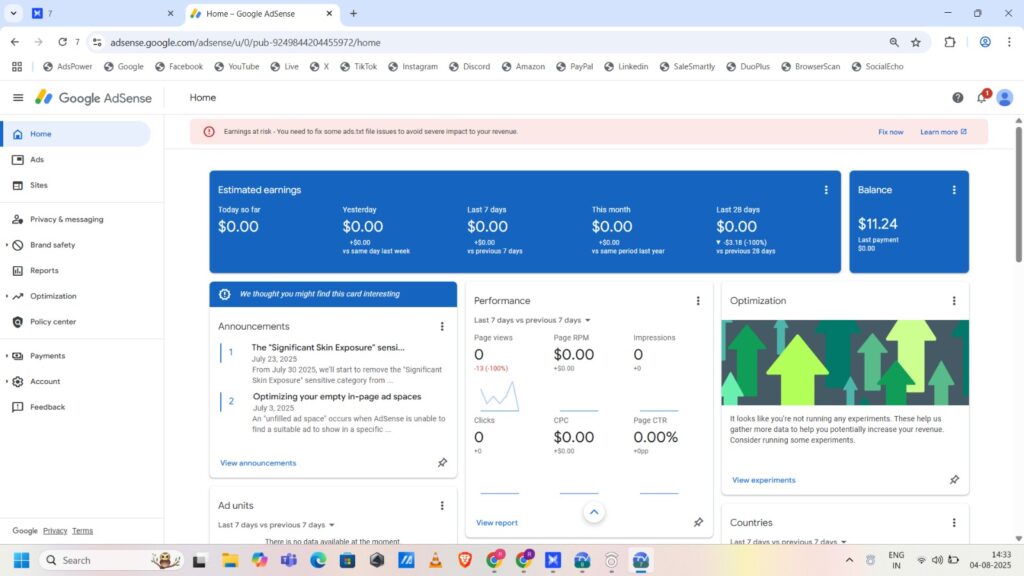Open Chrome profile icon in toolbar
This screenshot has height=576, width=1024.
coord(985,42)
